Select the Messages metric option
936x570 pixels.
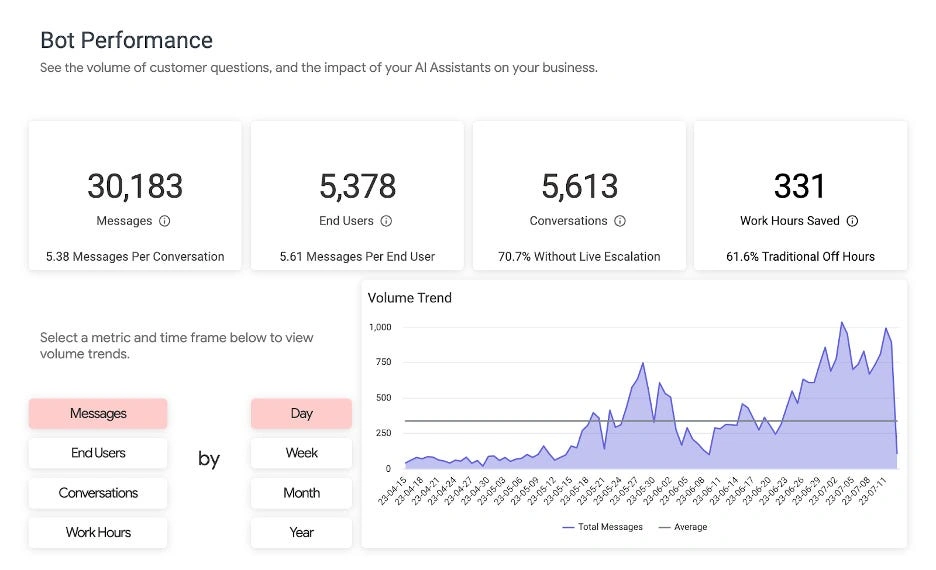tap(98, 413)
